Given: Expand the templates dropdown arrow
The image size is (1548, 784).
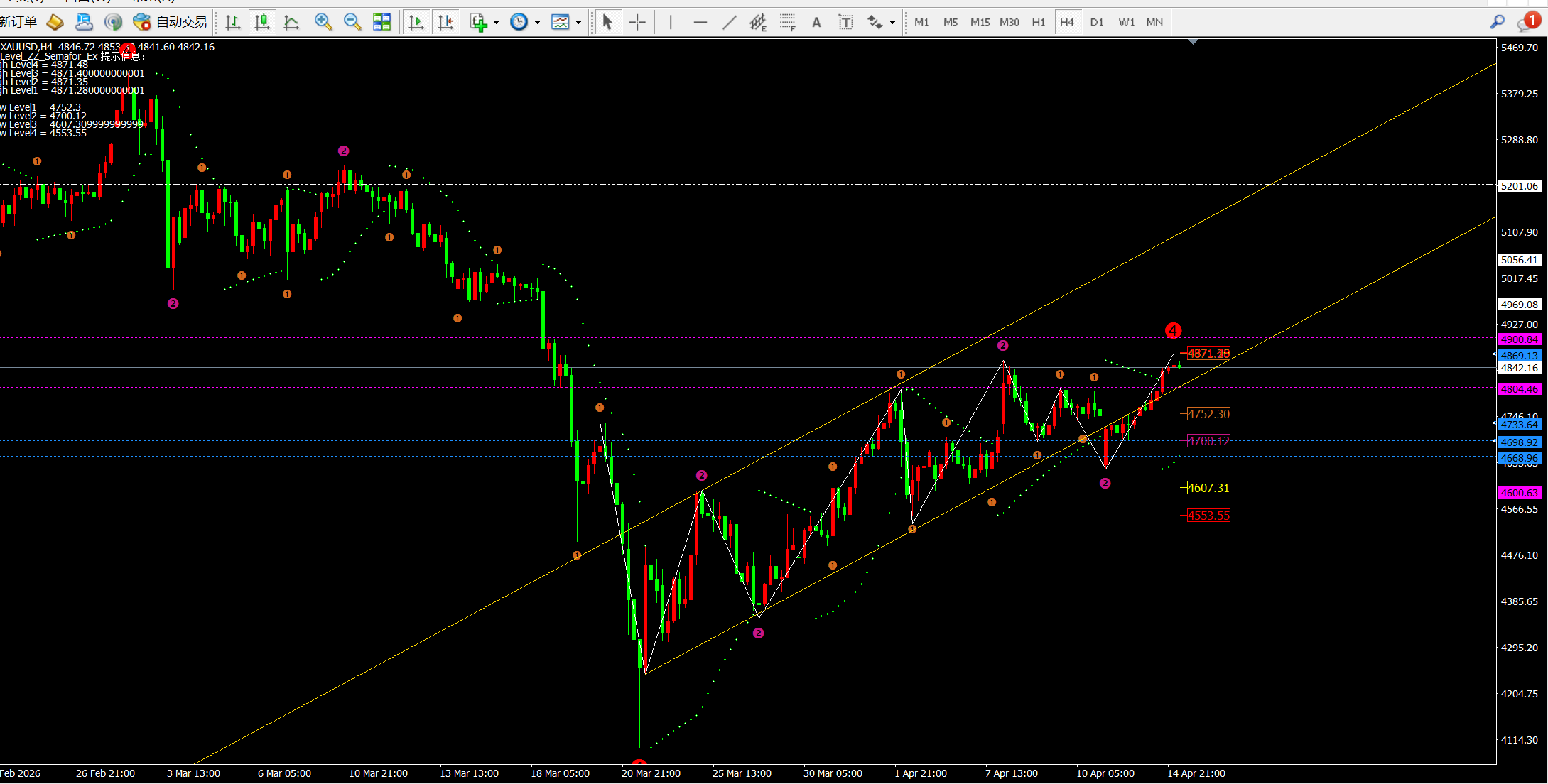Looking at the screenshot, I should point(578,22).
